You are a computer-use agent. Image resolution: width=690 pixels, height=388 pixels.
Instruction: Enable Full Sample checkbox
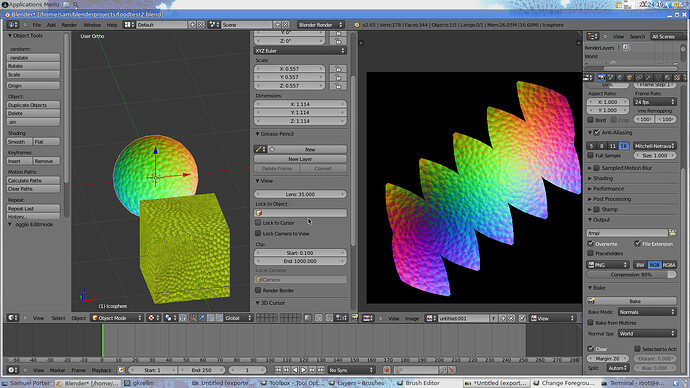coord(591,155)
